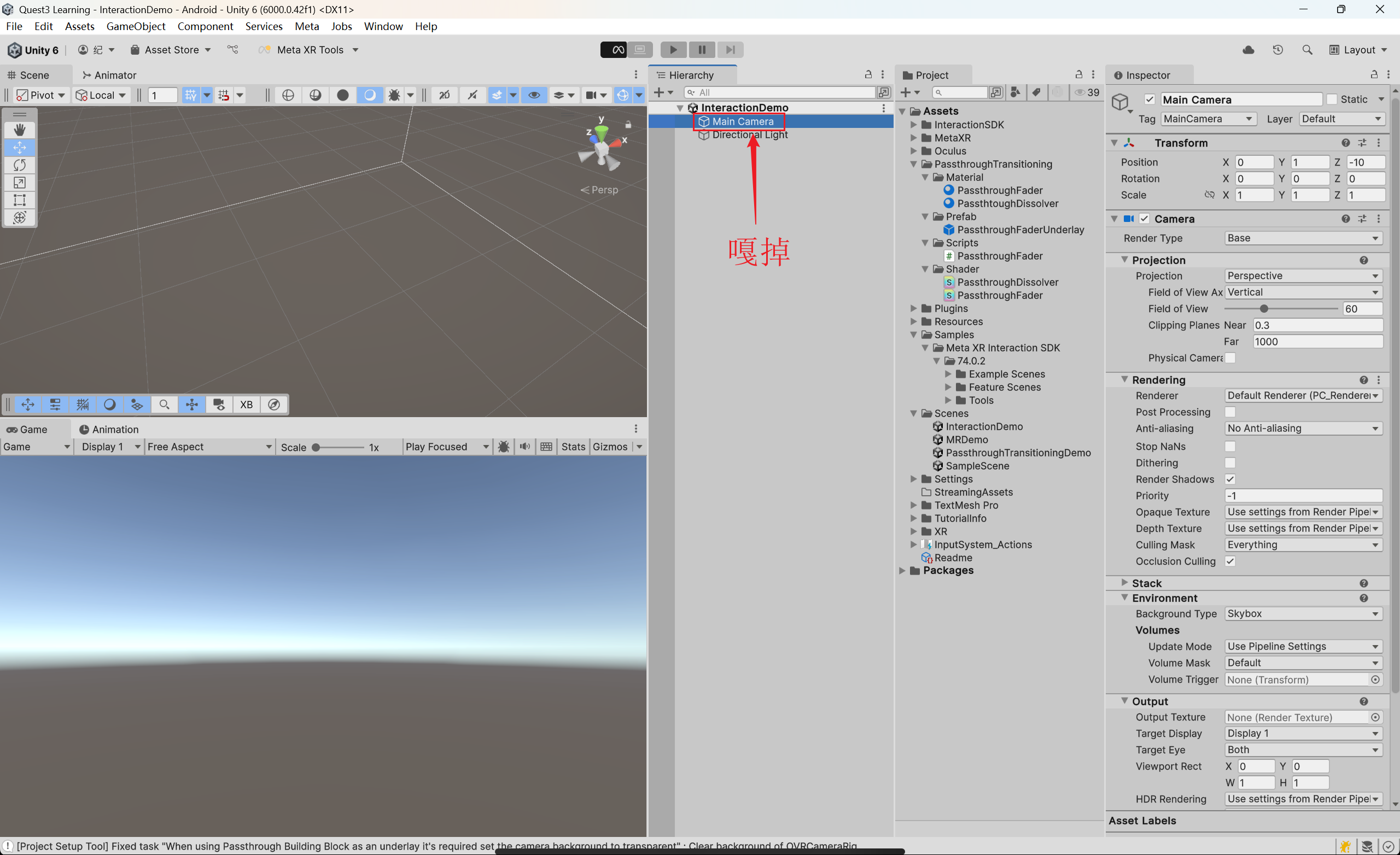Uncheck Render Shadows checkbox
The image size is (1400, 855).
click(1230, 479)
